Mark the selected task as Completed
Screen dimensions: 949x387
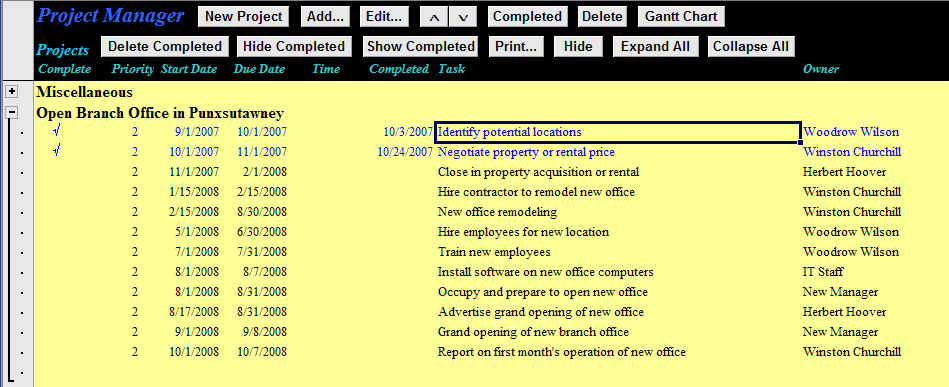click(x=527, y=17)
